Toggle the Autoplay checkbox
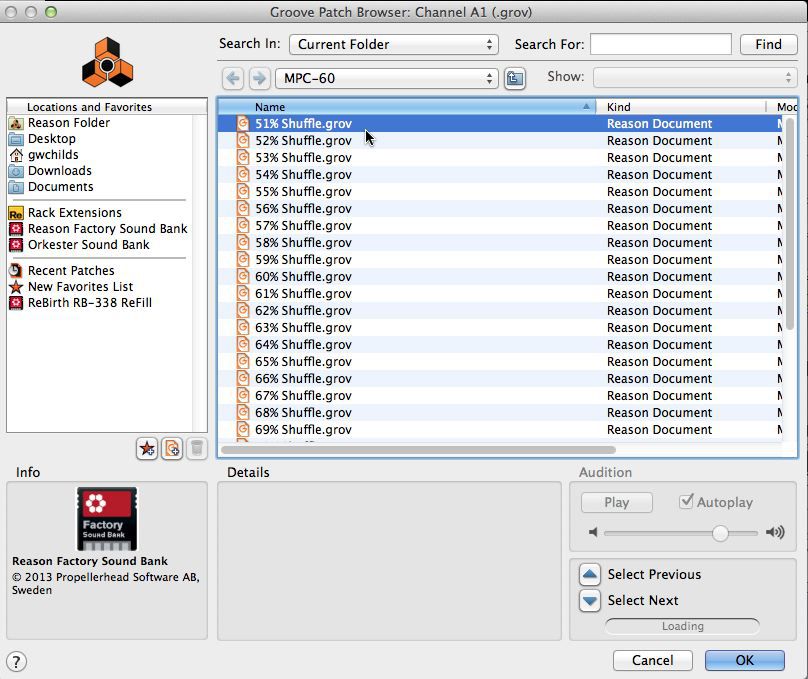808x679 pixels. 686,501
